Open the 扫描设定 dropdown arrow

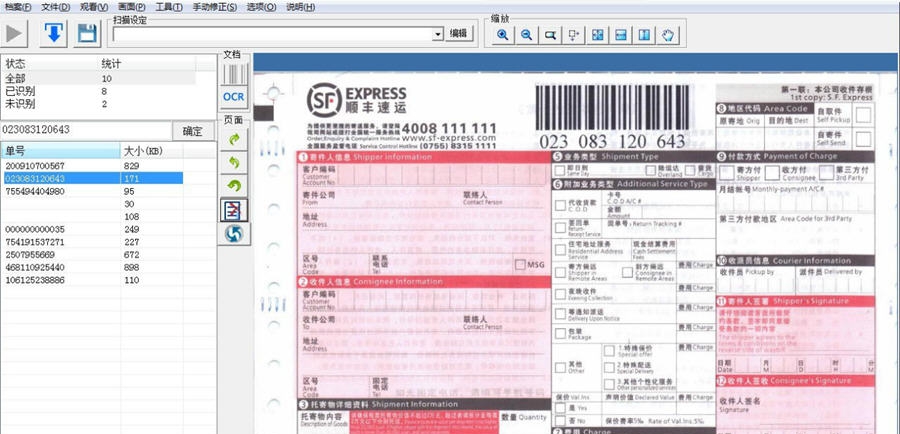438,34
